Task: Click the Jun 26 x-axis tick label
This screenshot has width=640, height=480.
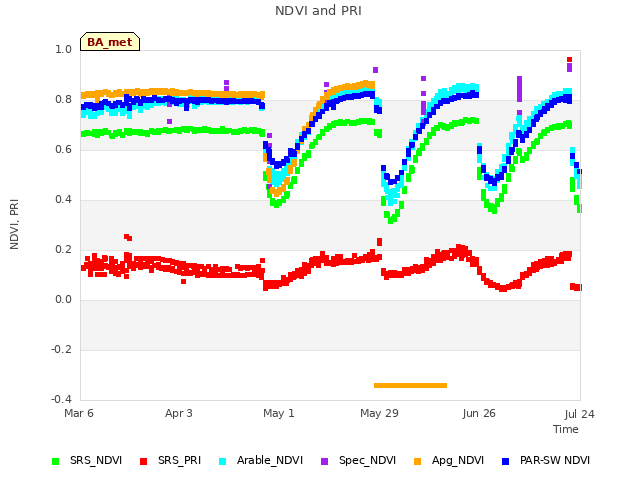Action: (x=479, y=413)
